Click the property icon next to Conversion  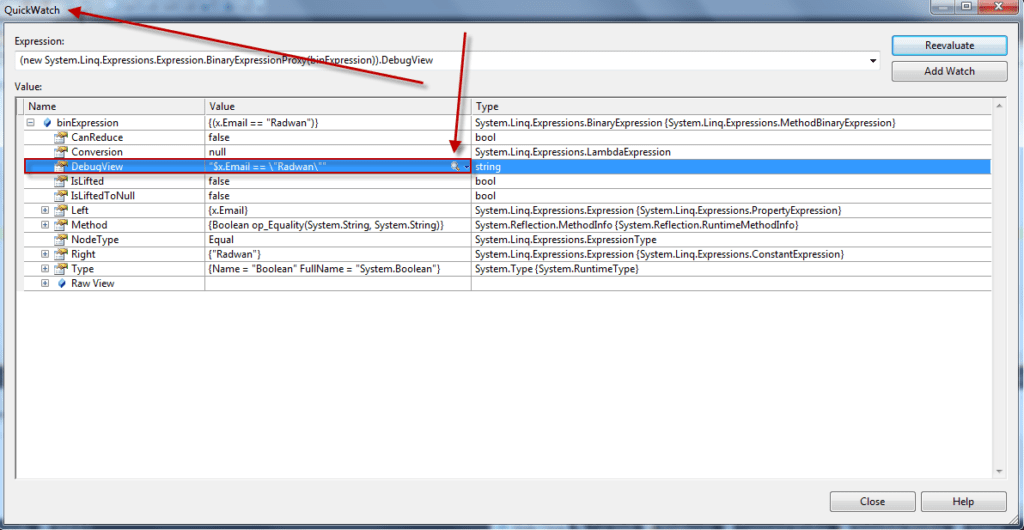tap(61, 152)
